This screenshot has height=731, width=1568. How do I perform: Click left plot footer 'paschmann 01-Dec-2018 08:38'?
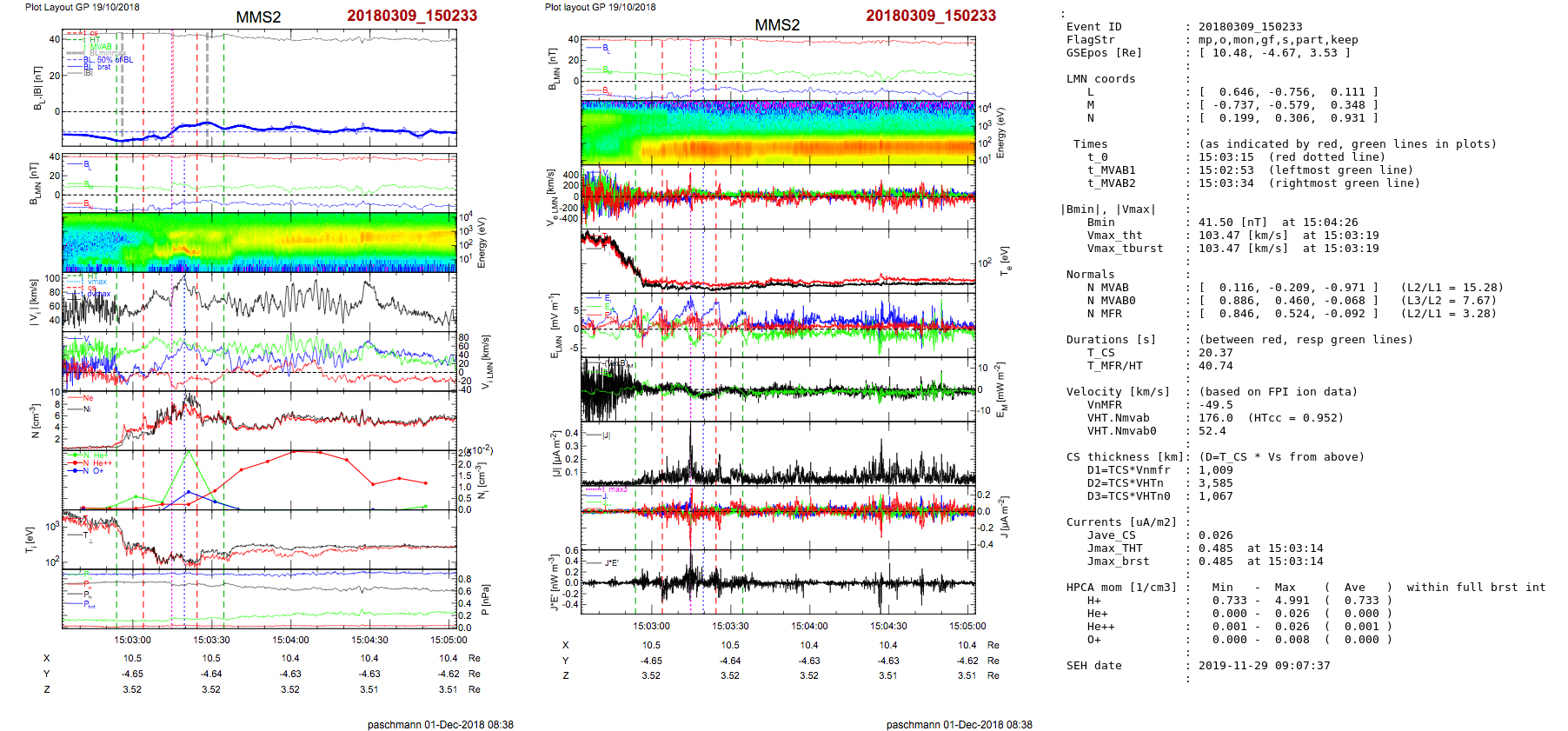440,724
